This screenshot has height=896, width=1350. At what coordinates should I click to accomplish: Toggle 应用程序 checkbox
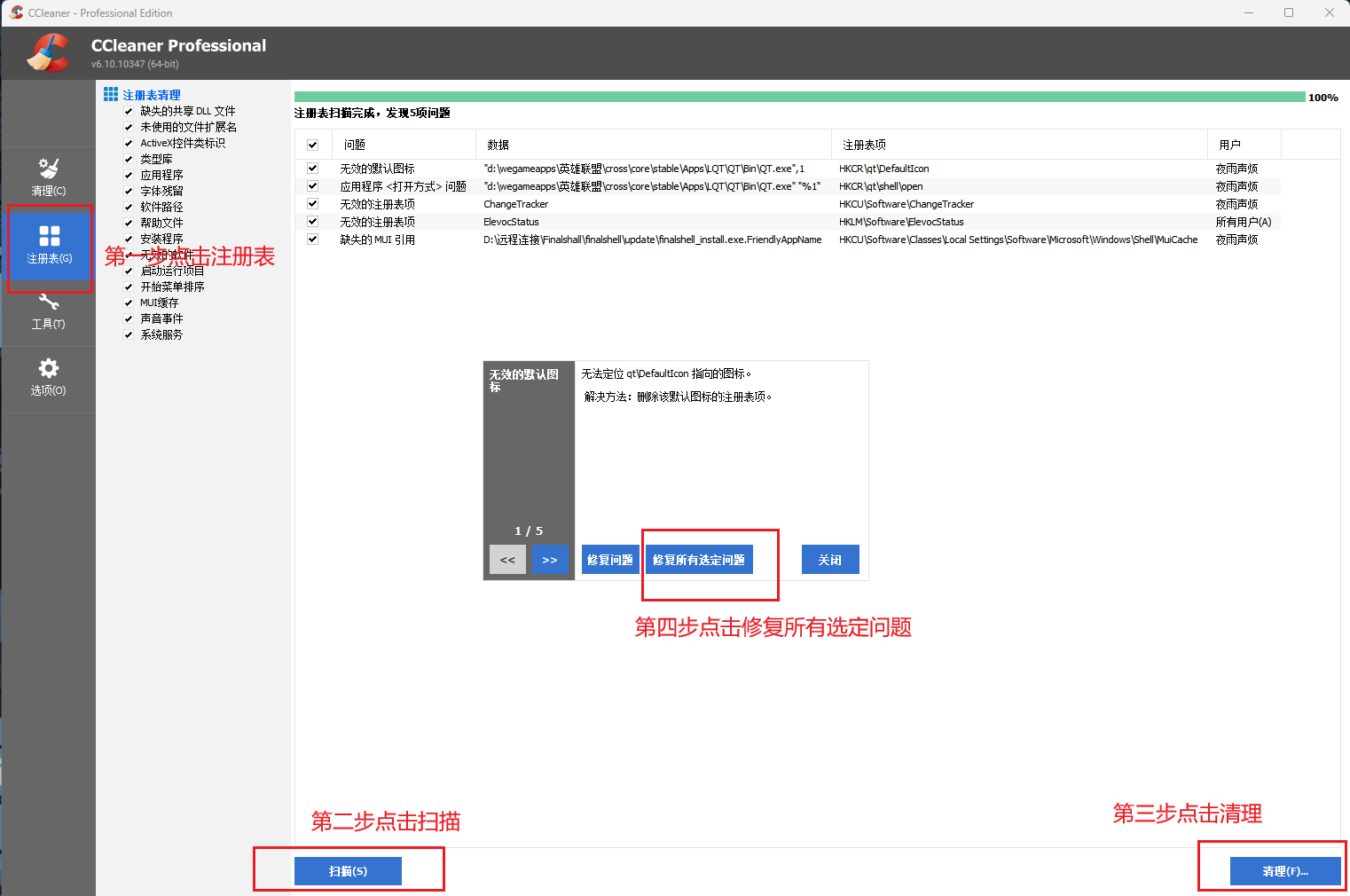(x=129, y=176)
